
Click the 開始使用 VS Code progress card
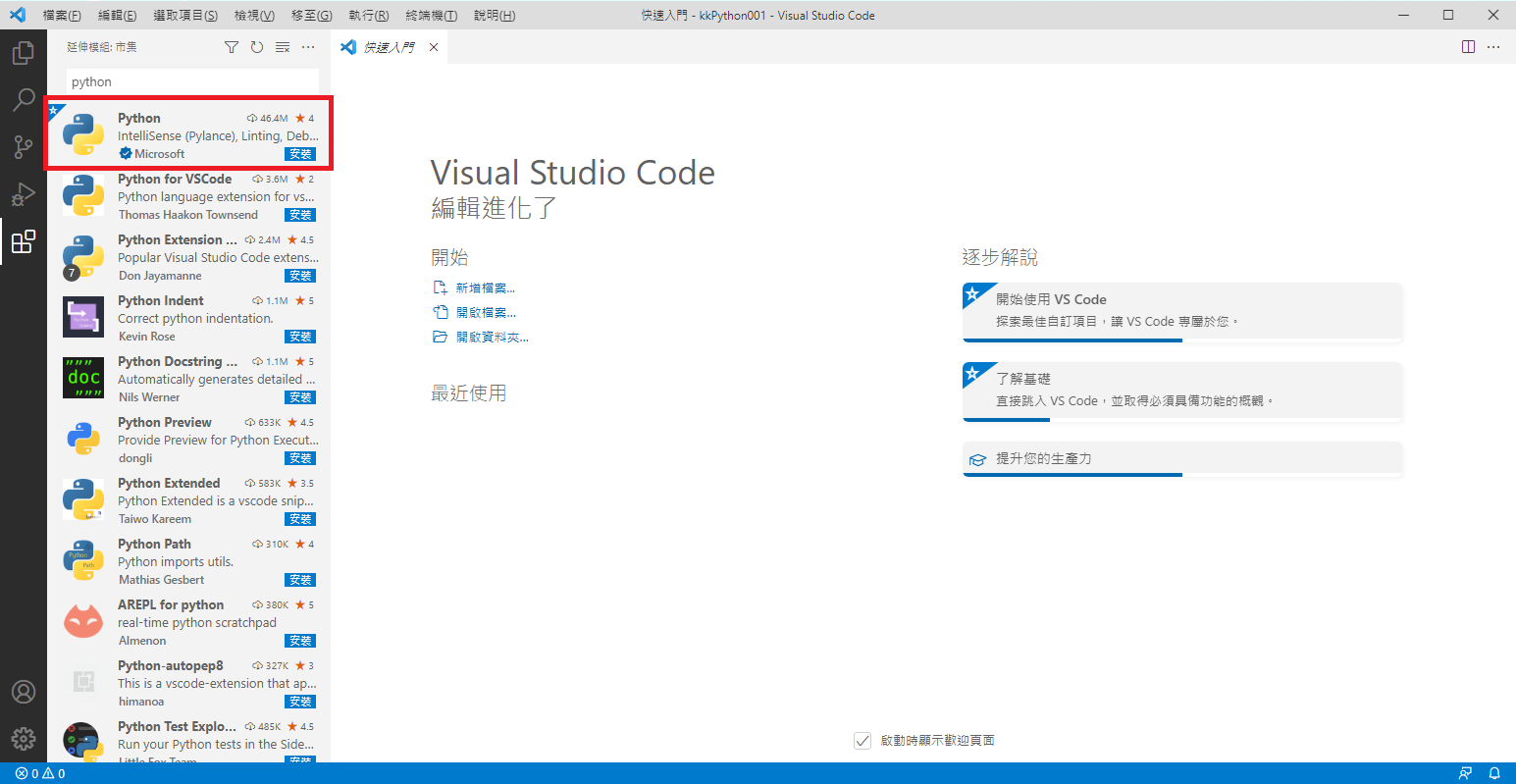[x=1181, y=310]
